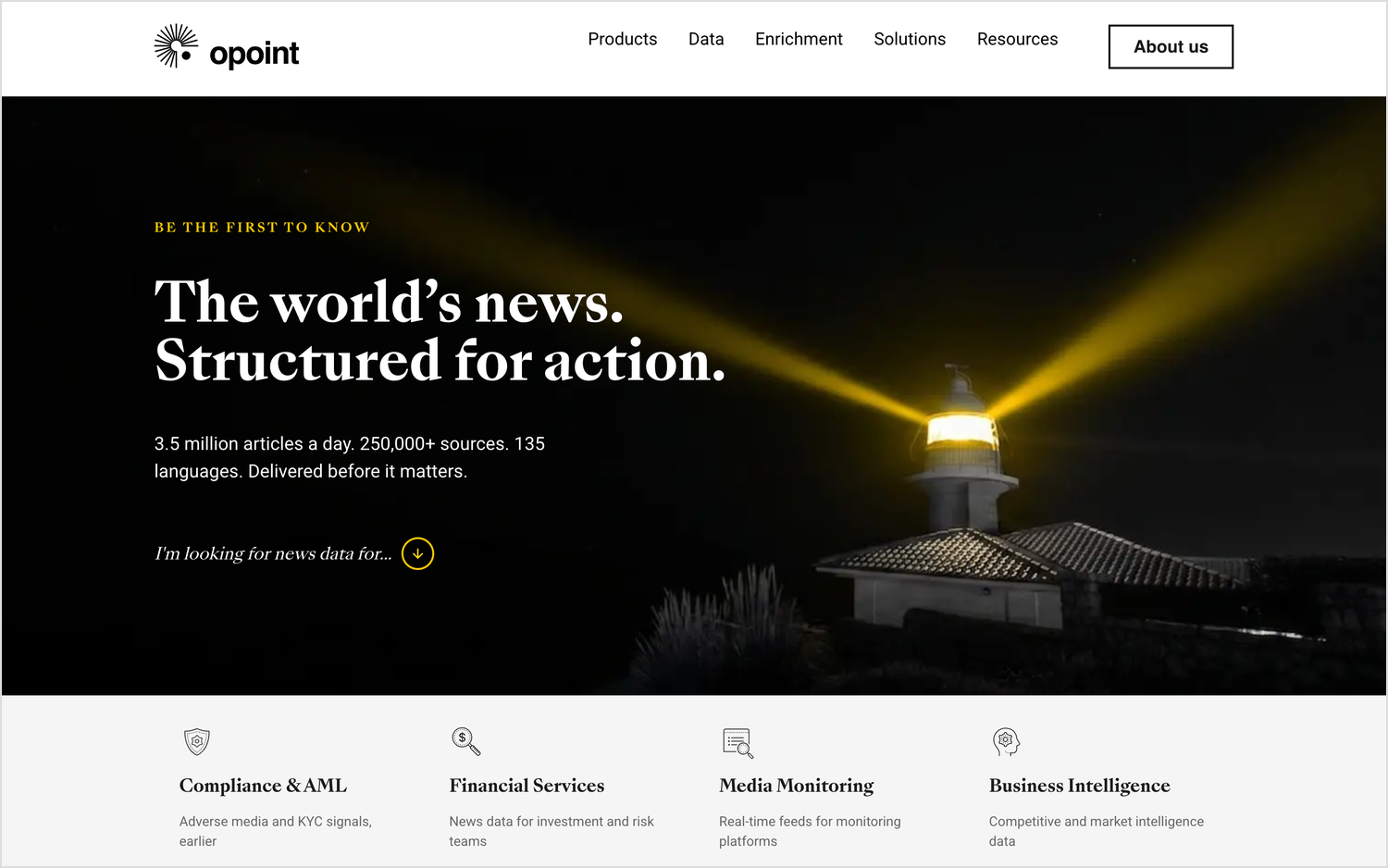Screen dimensions: 1388x868
Task: Click the opoint starburst logo icon
Action: click(176, 46)
